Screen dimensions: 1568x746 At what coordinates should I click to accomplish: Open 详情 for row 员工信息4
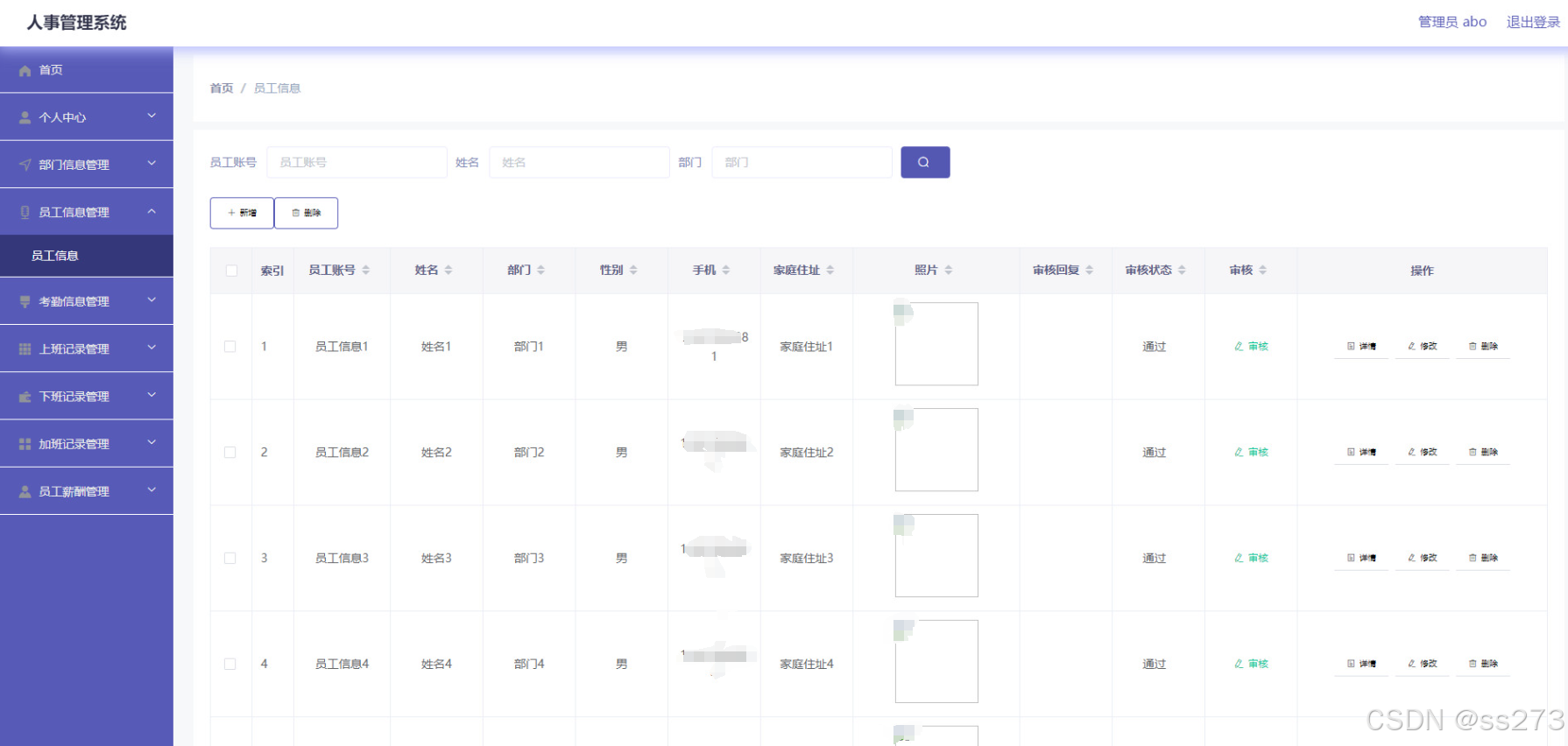click(1361, 664)
